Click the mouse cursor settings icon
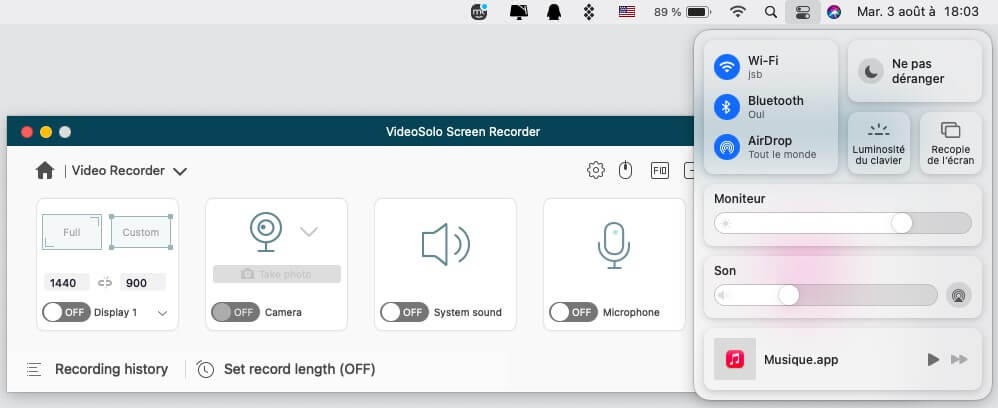Viewport: 998px width, 408px height. (626, 171)
